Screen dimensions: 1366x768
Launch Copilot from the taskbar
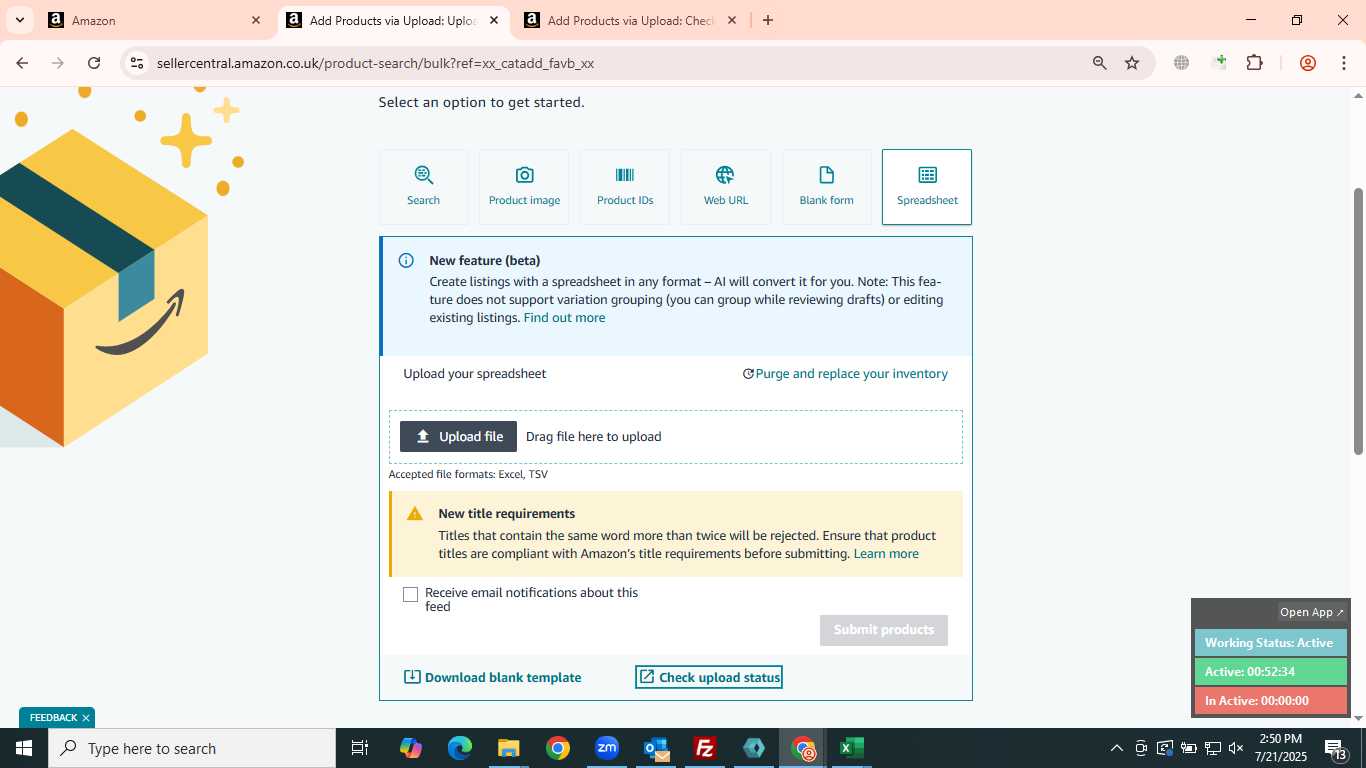[x=411, y=748]
